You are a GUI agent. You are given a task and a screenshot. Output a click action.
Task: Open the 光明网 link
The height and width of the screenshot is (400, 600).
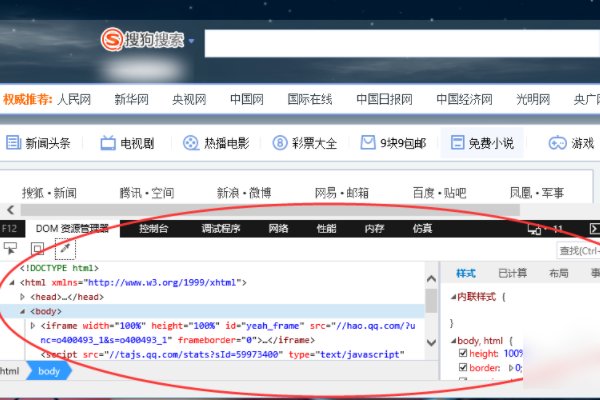[533, 100]
